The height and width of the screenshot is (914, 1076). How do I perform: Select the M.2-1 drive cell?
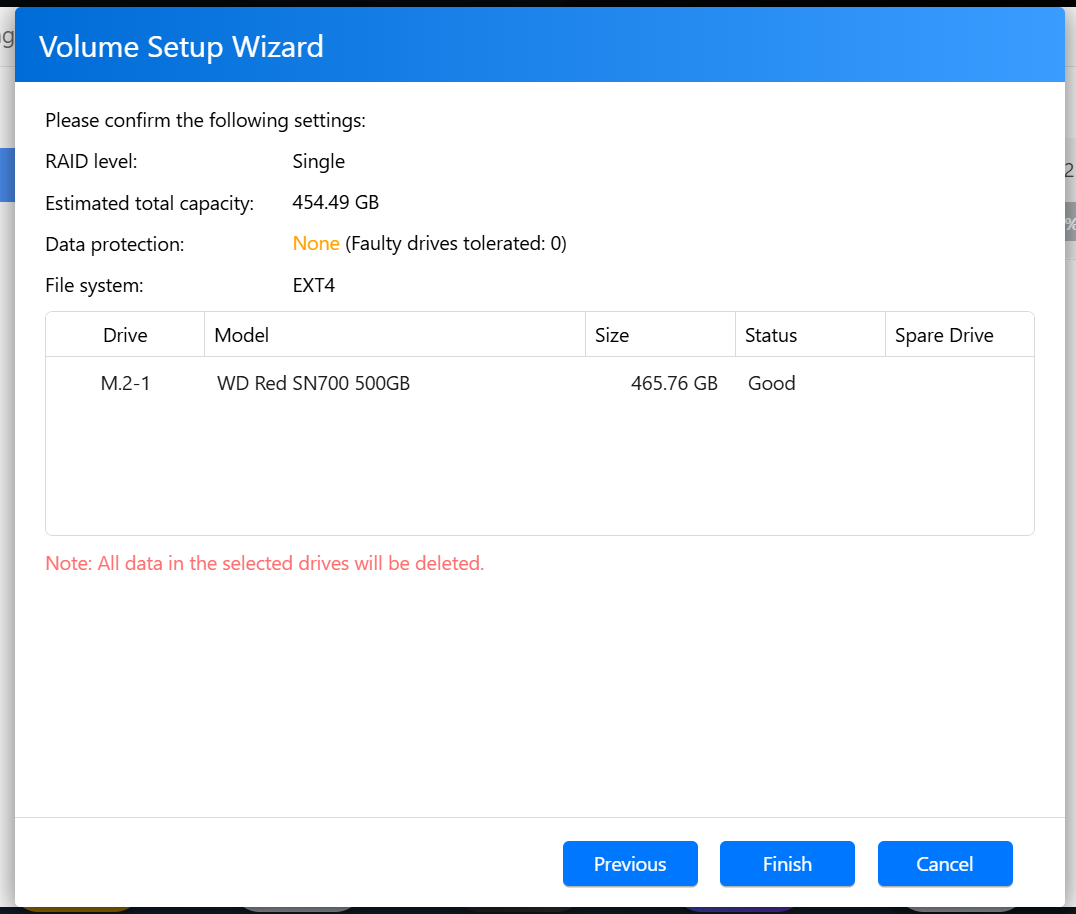[125, 383]
